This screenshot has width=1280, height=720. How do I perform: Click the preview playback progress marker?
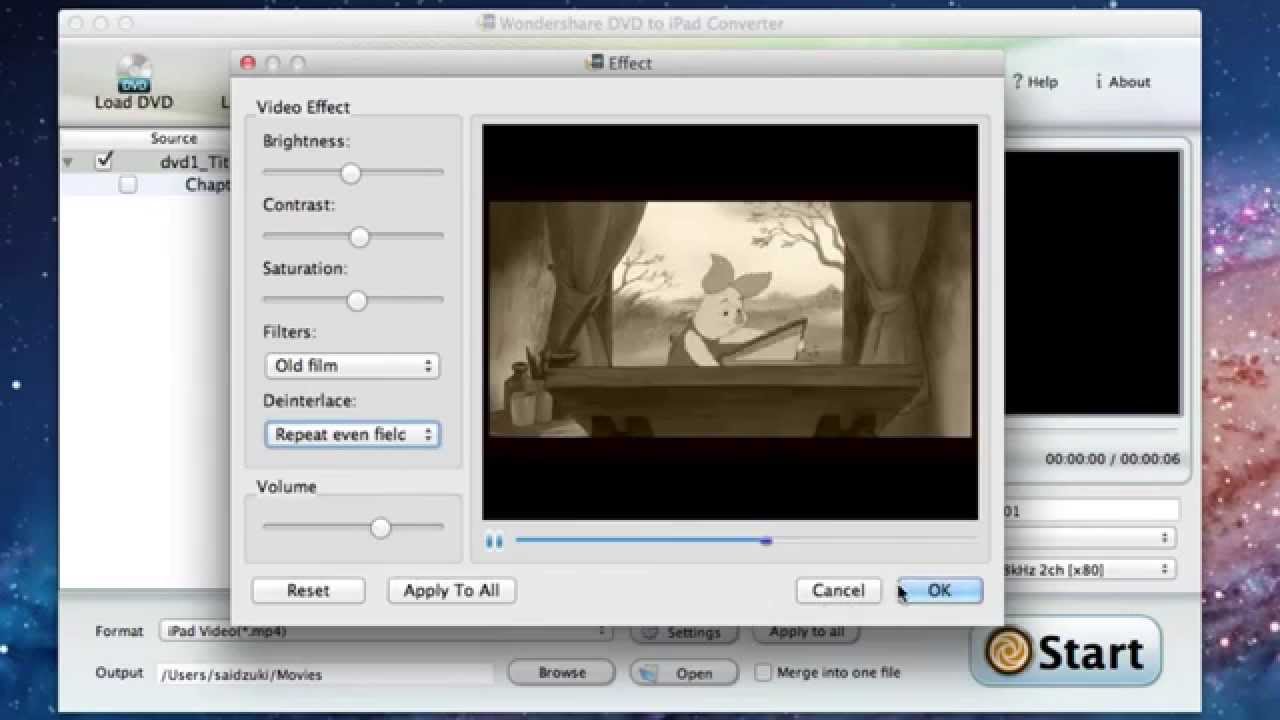[766, 541]
